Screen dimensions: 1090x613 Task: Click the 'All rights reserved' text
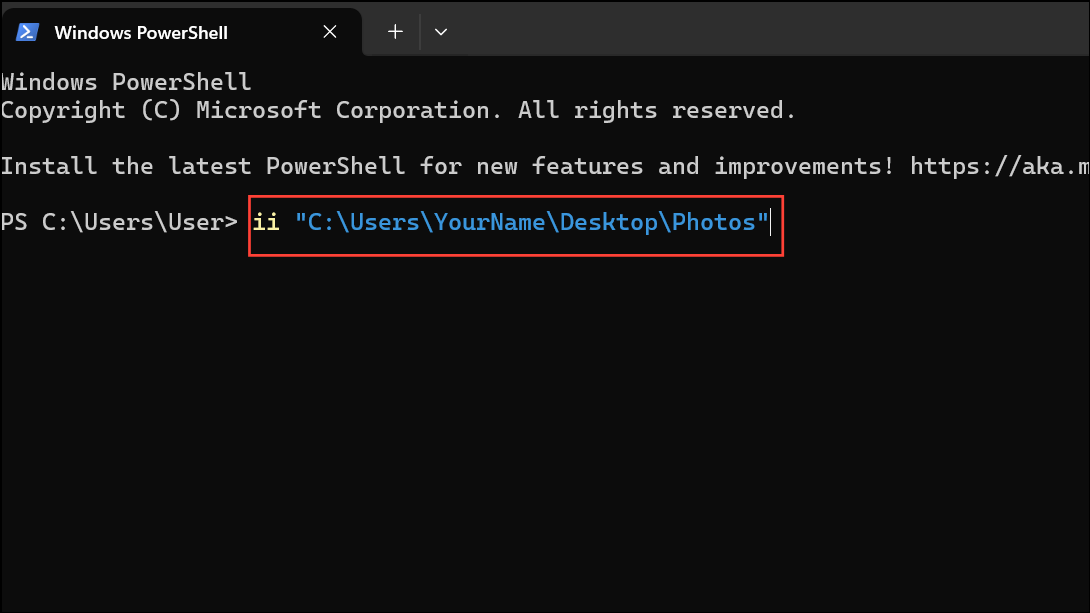coord(656,110)
